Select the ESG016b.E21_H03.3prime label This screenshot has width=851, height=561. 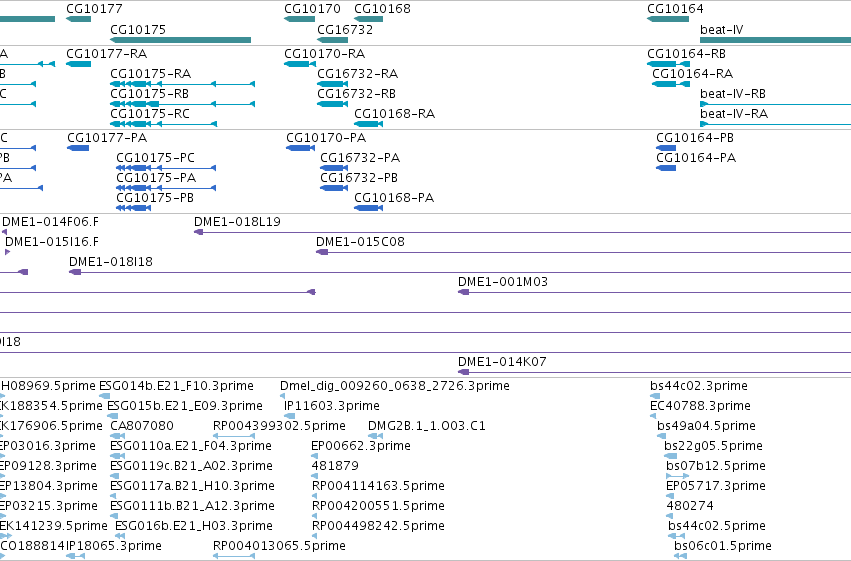(194, 526)
